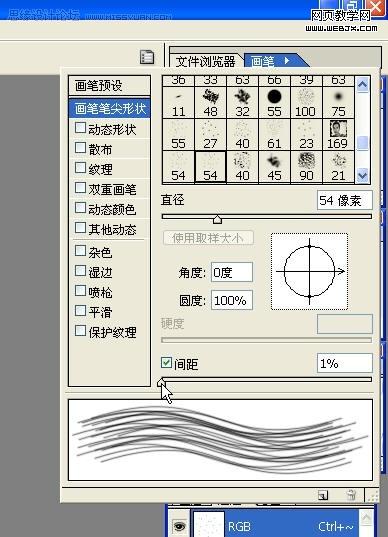Tick the 喷枪 airbrush checkbox

coord(80,291)
